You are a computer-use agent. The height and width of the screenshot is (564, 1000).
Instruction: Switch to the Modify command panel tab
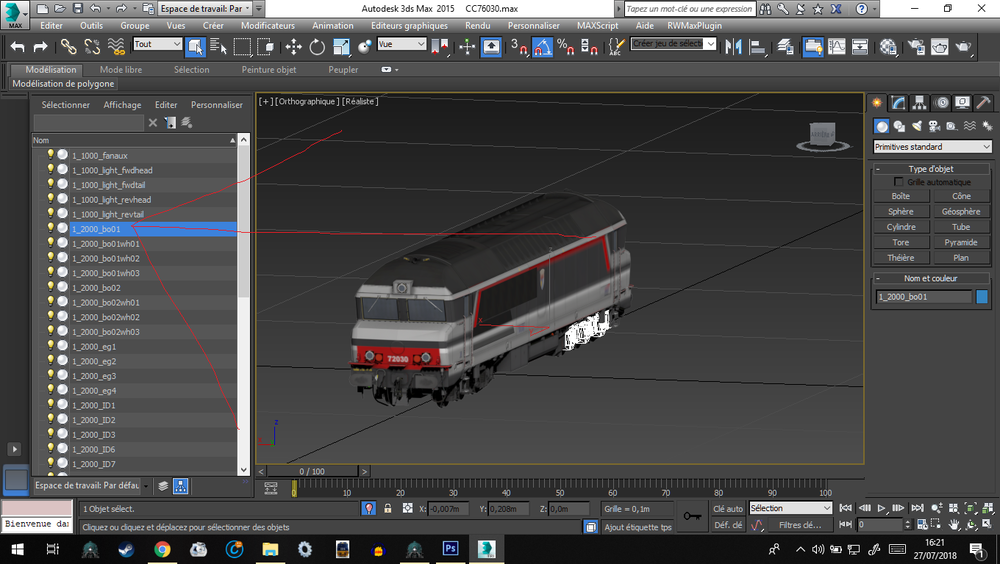(899, 103)
